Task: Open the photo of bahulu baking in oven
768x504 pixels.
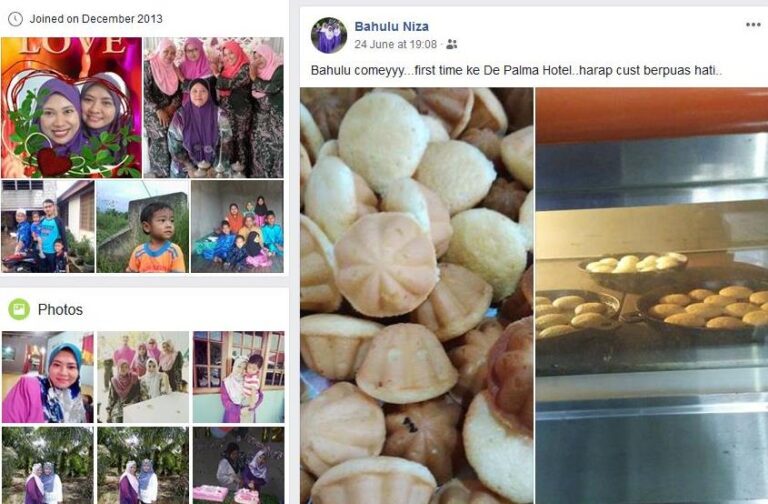Action: pos(652,296)
